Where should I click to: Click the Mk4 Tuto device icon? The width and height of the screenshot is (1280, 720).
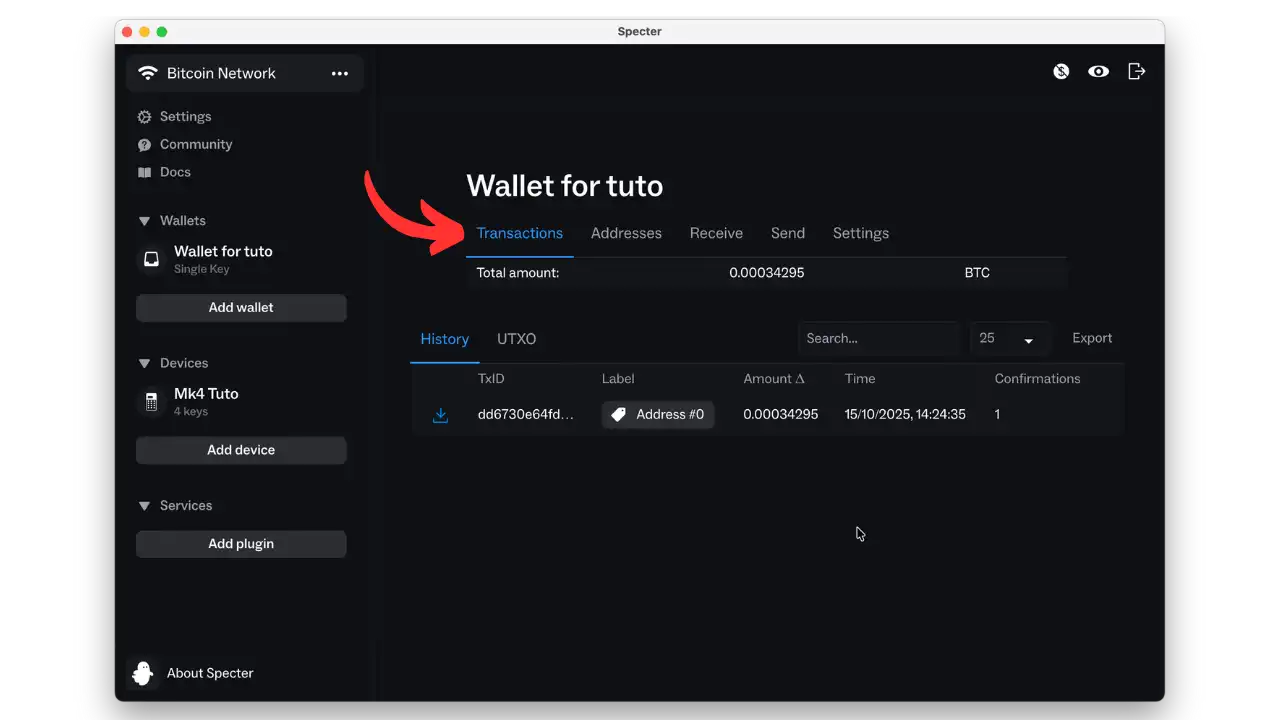coord(151,401)
